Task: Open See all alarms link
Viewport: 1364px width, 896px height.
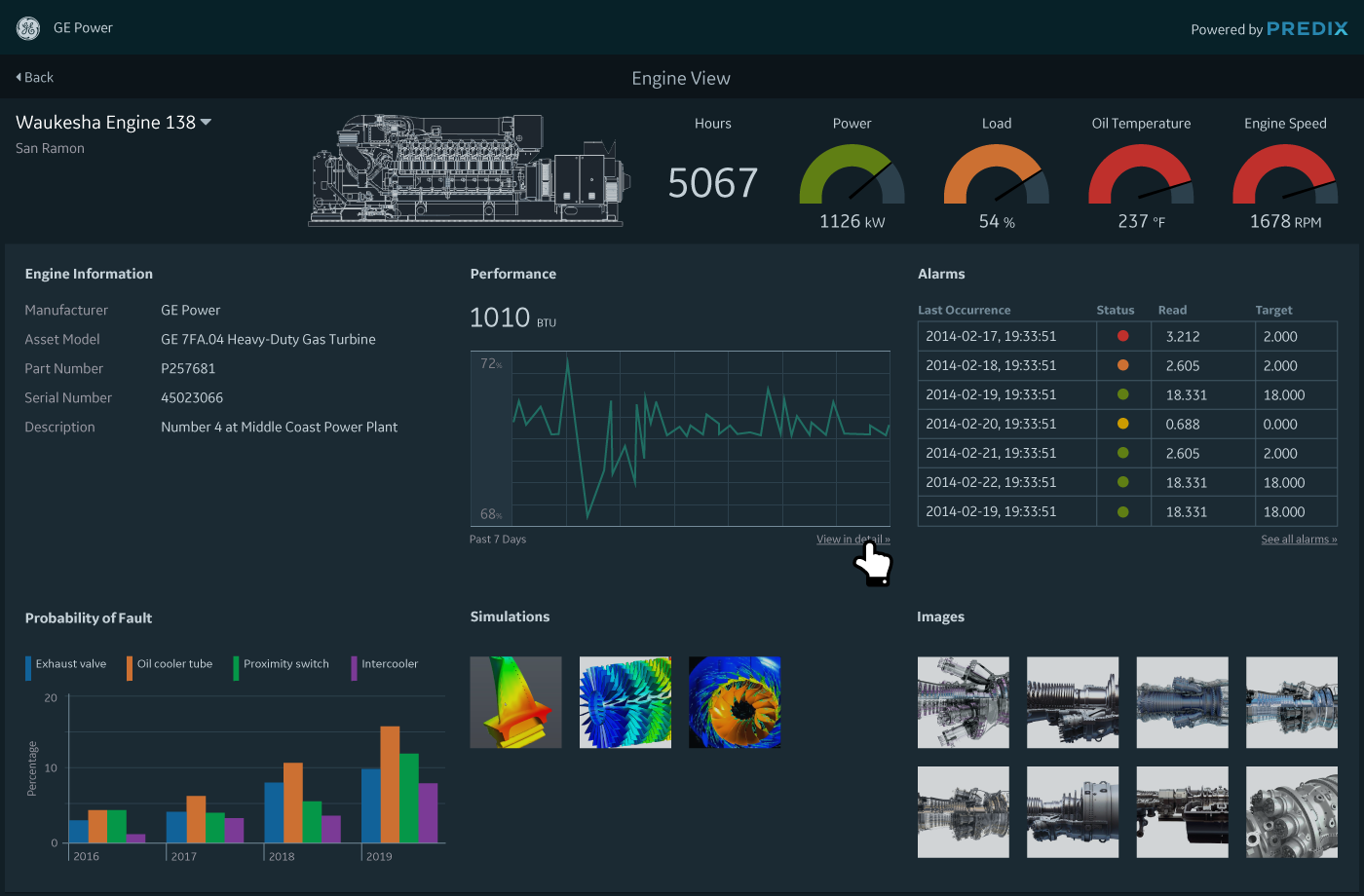Action: (1299, 540)
